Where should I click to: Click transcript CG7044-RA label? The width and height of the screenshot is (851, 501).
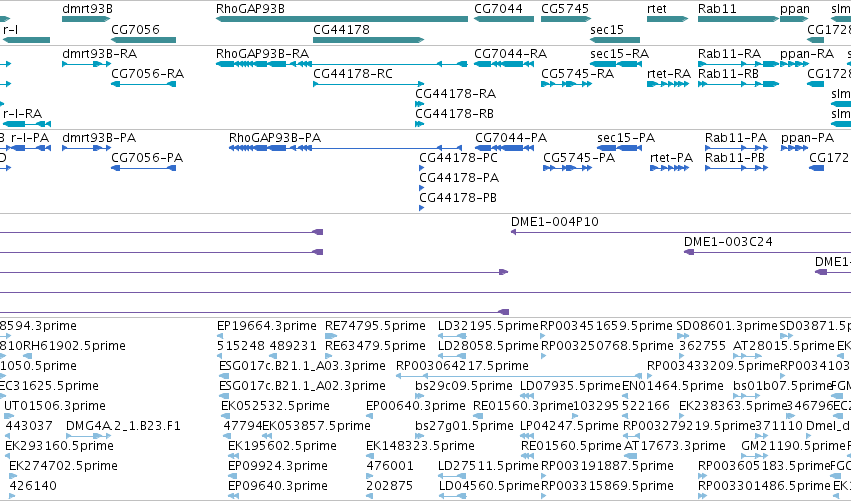(511, 54)
